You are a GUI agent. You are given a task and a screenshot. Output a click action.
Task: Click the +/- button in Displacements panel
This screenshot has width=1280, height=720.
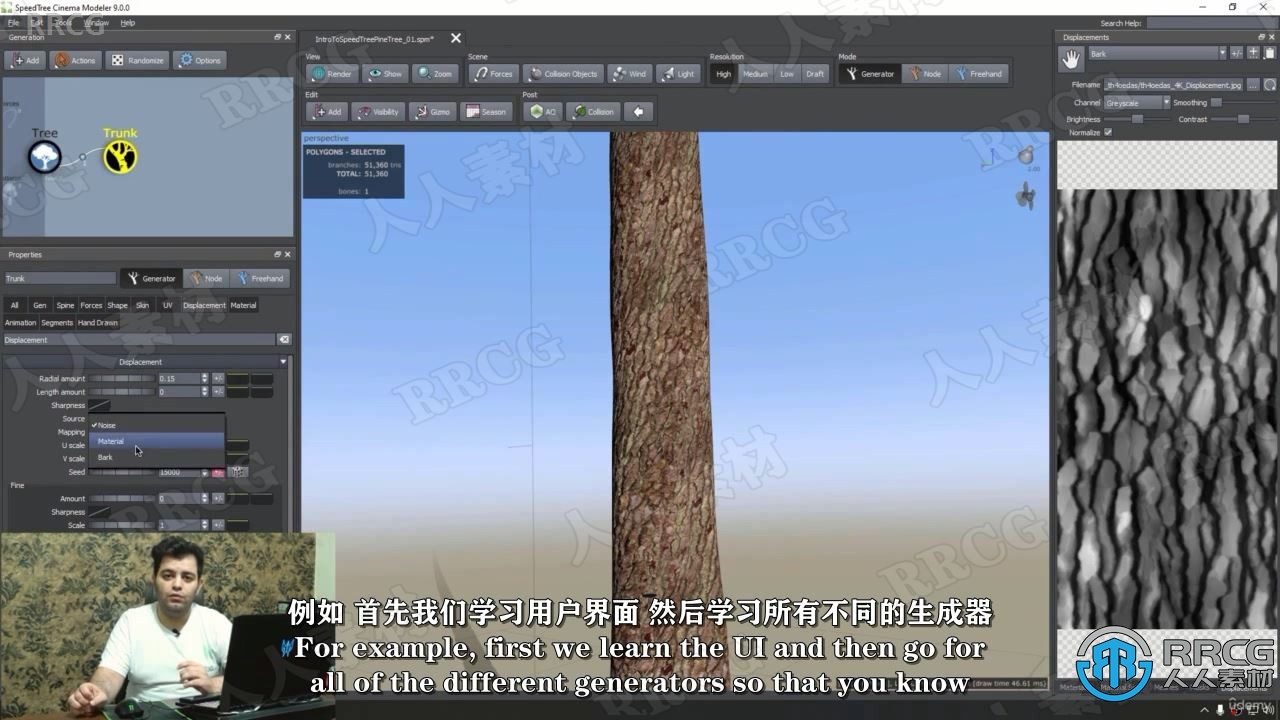coord(1237,53)
